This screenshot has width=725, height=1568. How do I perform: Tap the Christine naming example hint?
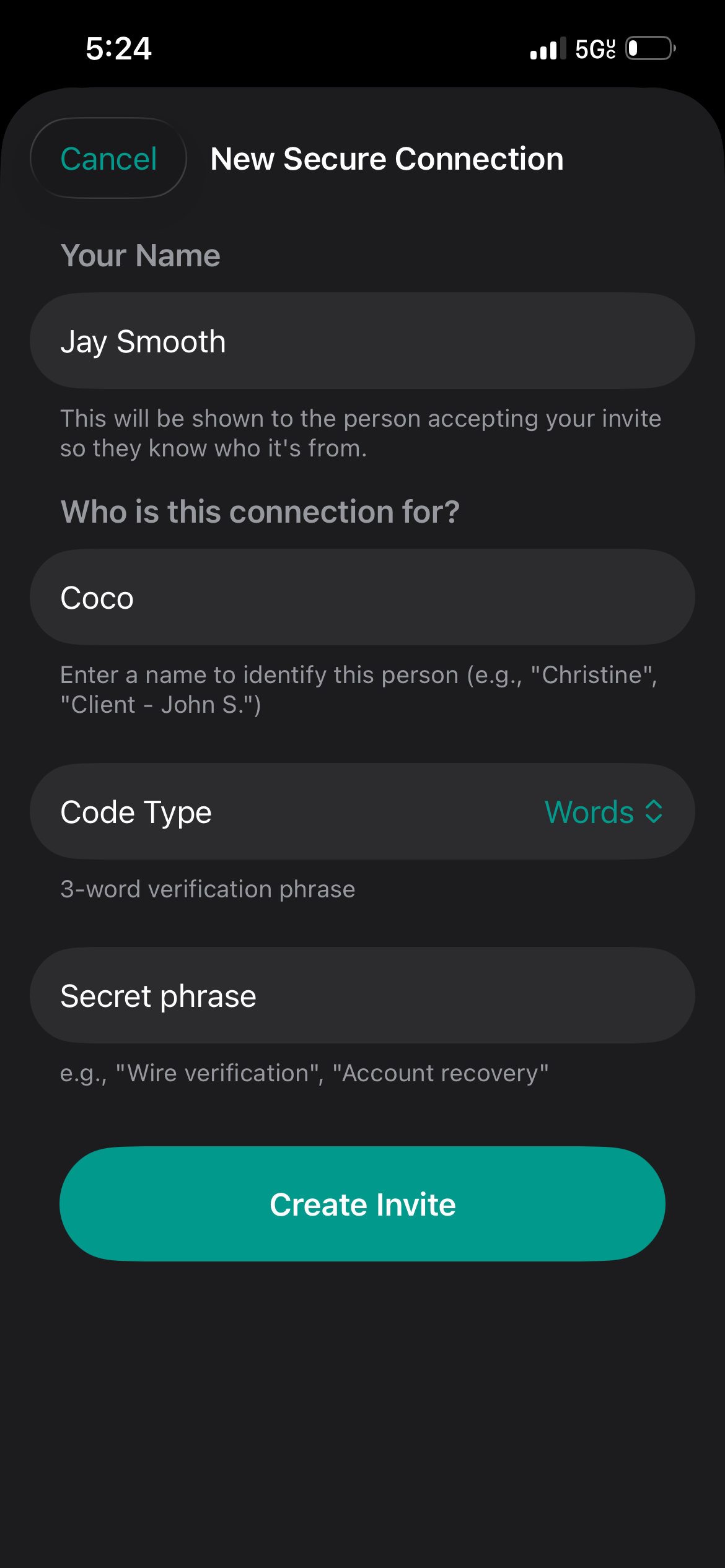pyautogui.click(x=359, y=689)
